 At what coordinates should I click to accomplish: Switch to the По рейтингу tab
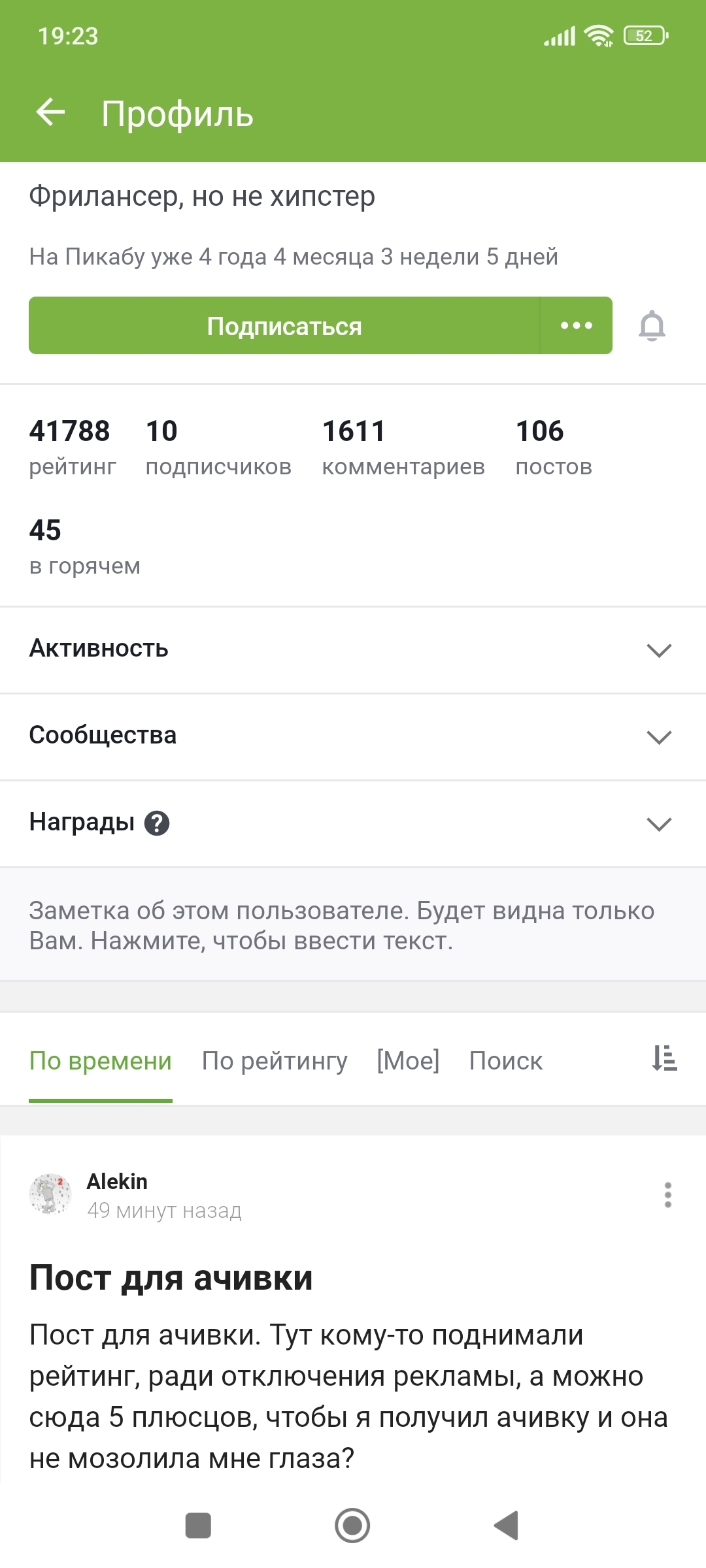coord(275,1061)
